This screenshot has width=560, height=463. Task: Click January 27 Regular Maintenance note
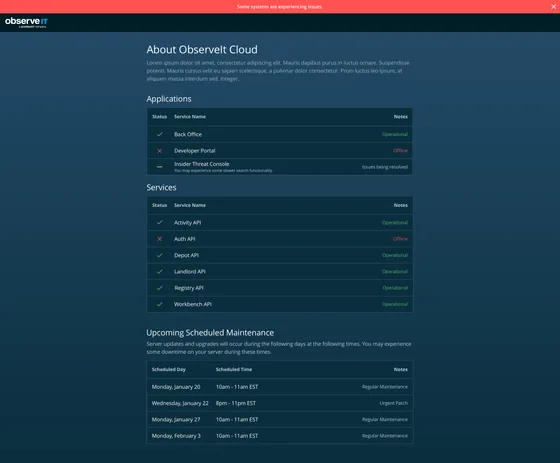coord(385,419)
